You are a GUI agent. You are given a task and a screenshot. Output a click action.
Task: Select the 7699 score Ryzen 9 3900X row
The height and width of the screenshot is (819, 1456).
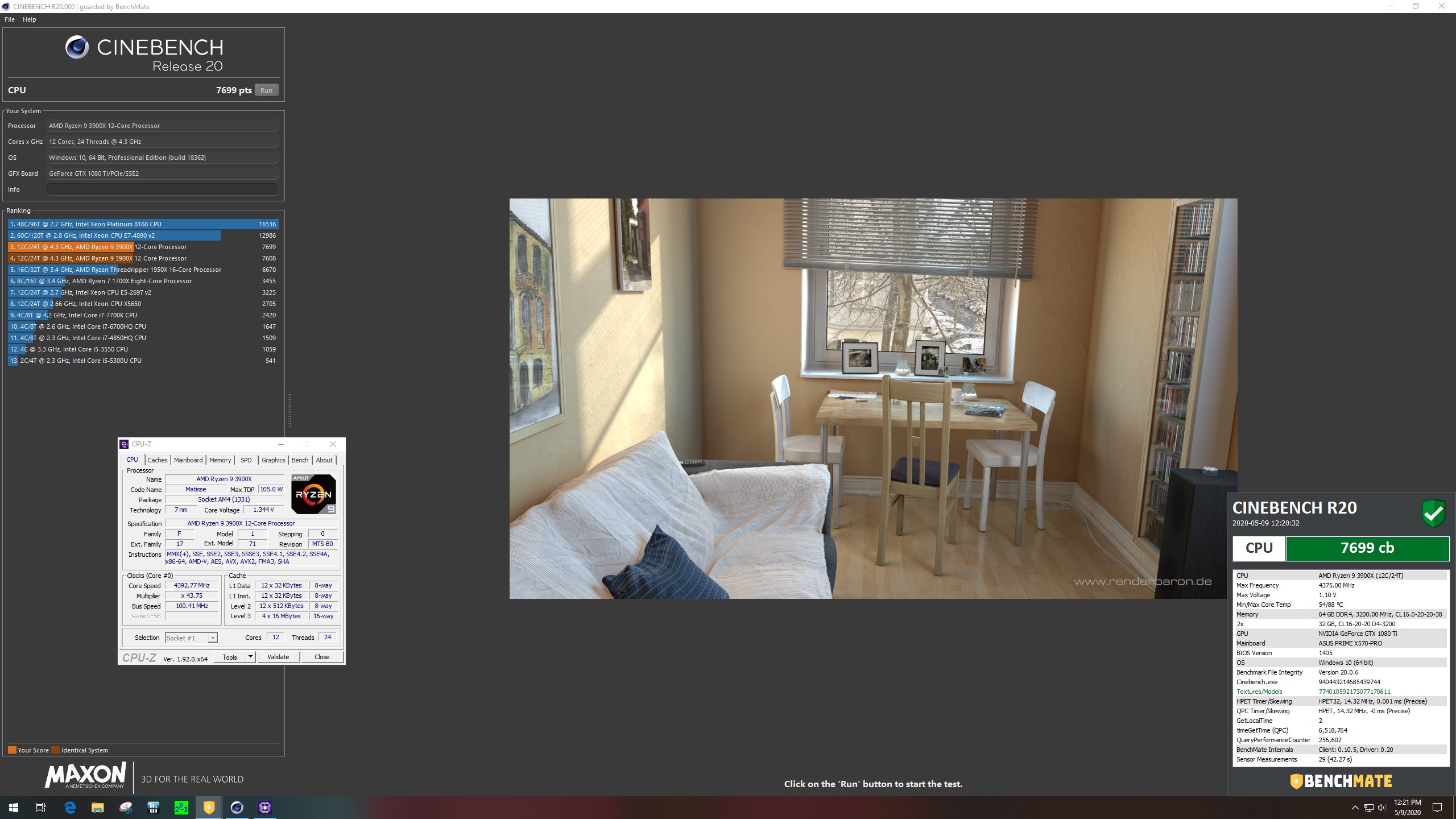coord(143,247)
